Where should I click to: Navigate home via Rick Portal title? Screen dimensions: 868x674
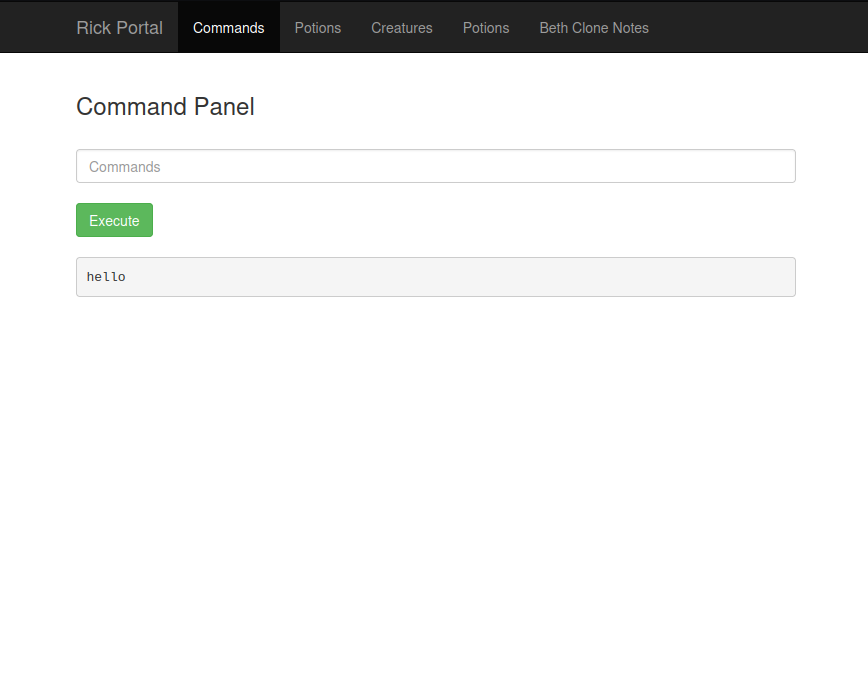(x=119, y=27)
